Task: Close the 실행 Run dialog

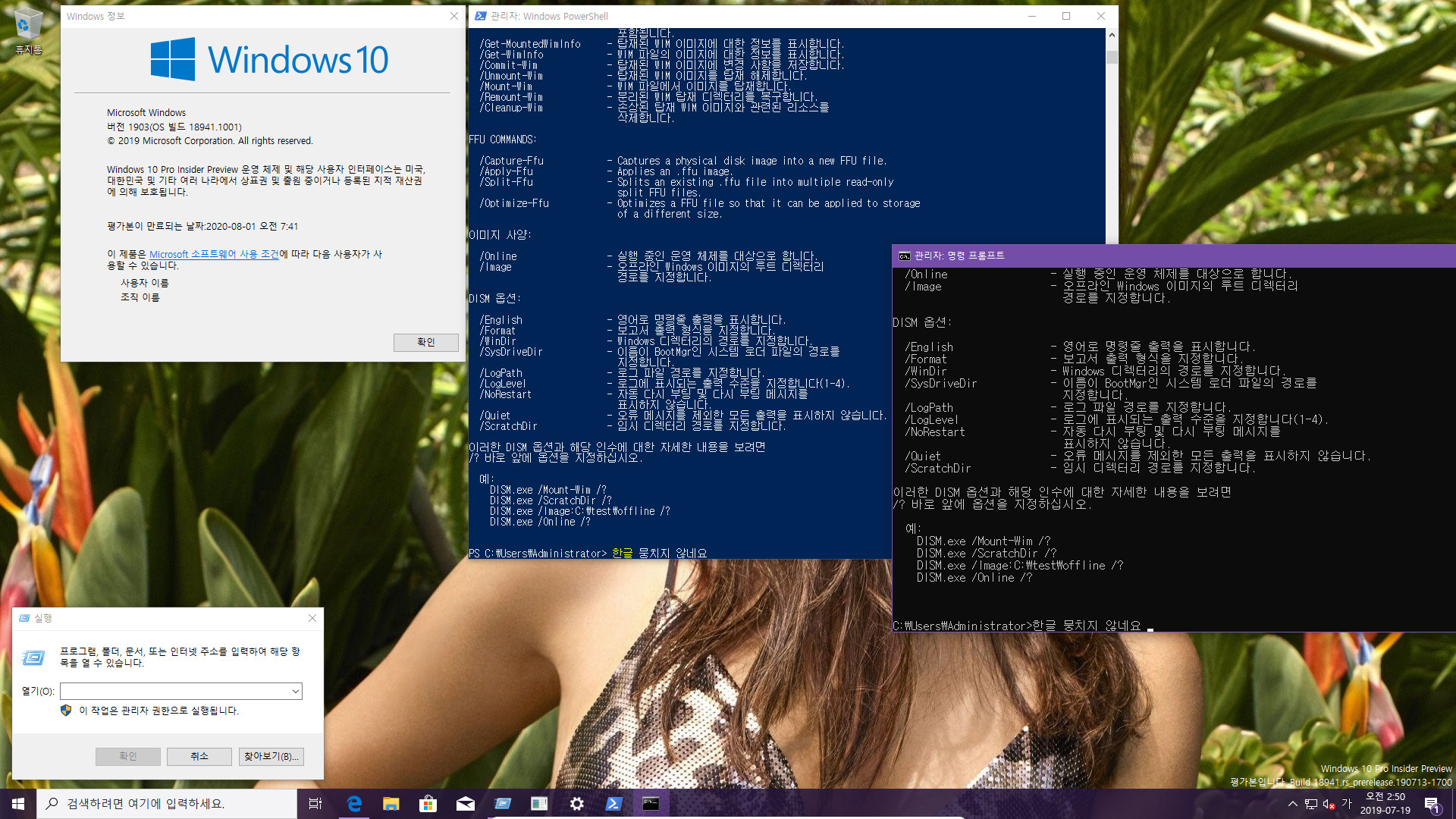Action: tap(312, 618)
